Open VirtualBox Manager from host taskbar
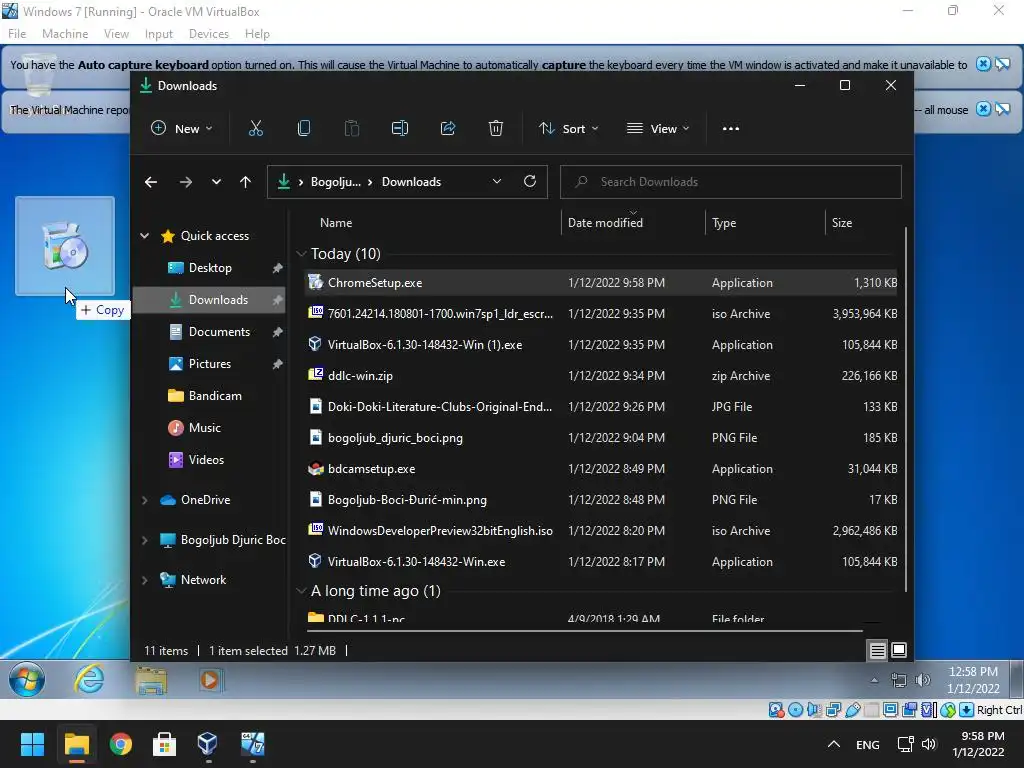Viewport: 1024px width, 768px height. coord(208,744)
